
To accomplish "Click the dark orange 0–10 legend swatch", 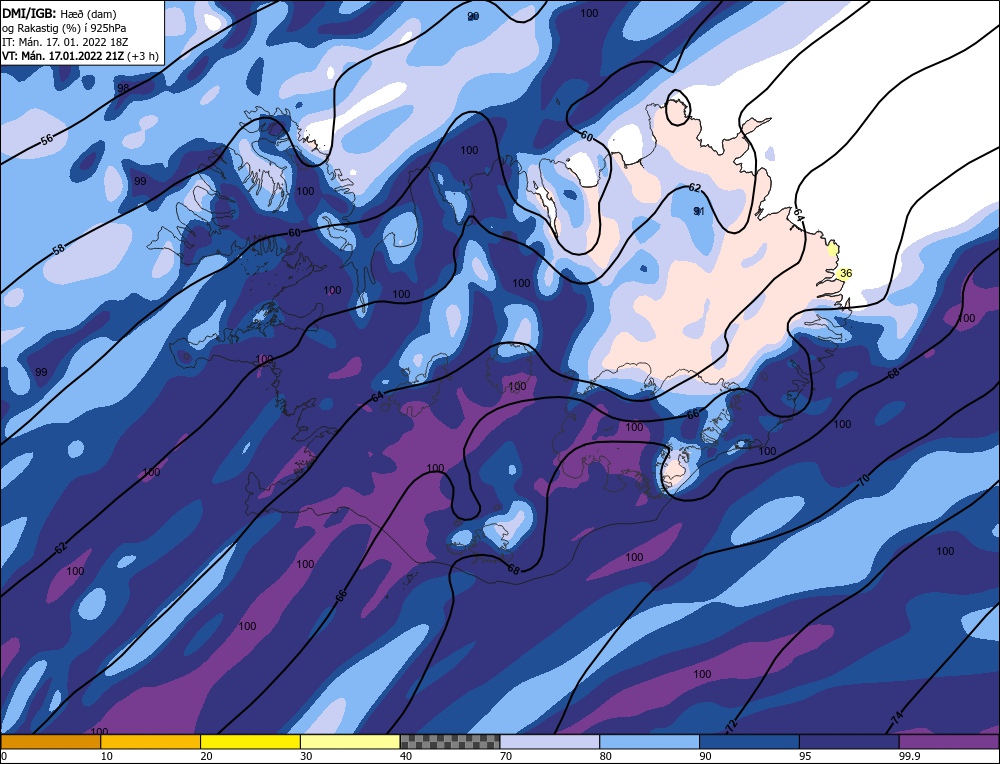I will click(x=50, y=741).
